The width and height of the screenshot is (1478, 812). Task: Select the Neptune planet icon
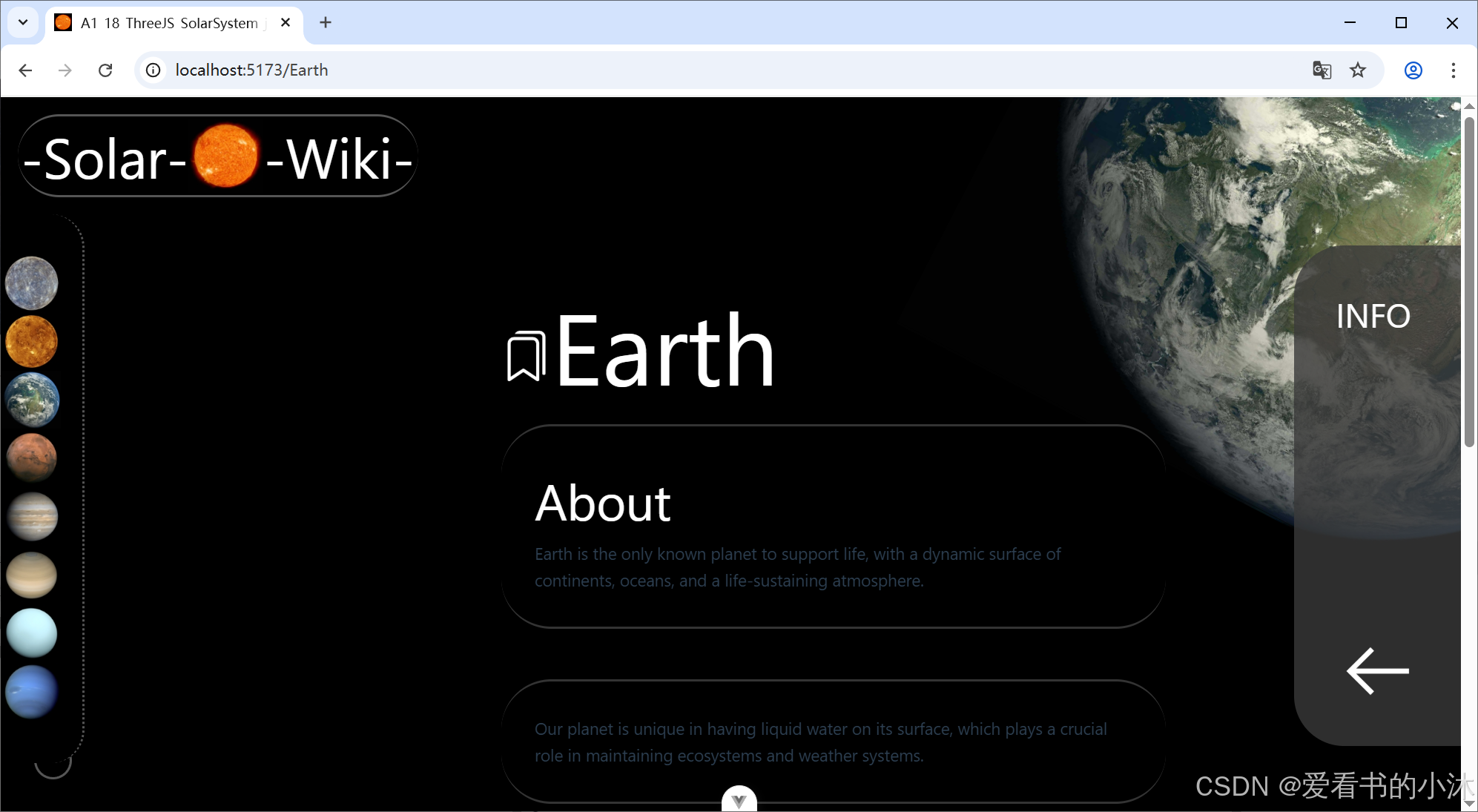(x=32, y=691)
